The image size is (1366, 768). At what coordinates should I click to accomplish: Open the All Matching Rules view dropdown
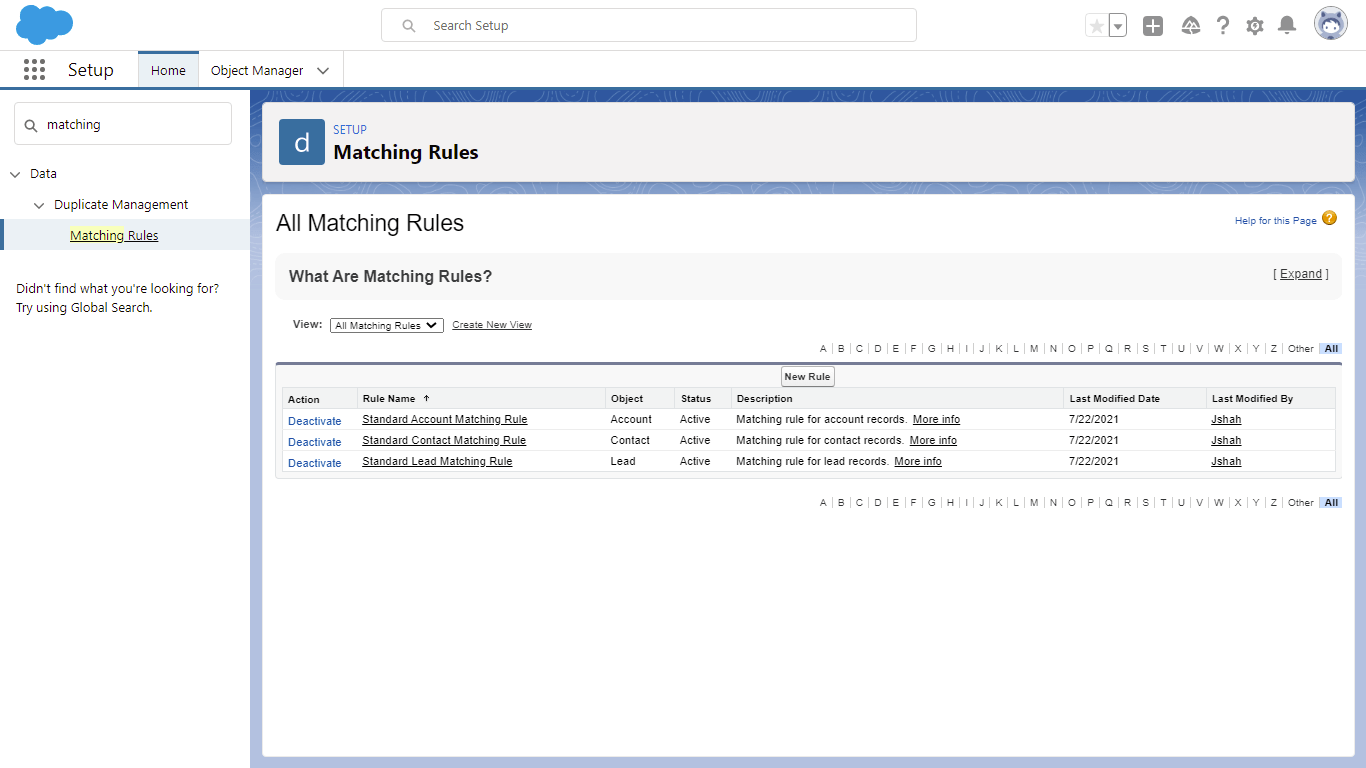(x=387, y=325)
